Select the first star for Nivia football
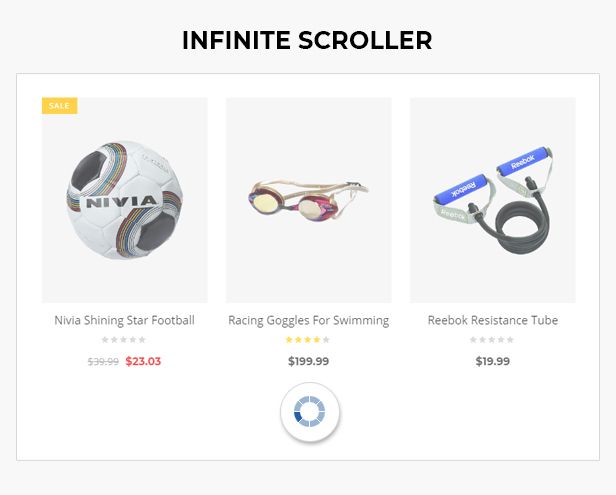This screenshot has height=495, width=616. point(106,340)
